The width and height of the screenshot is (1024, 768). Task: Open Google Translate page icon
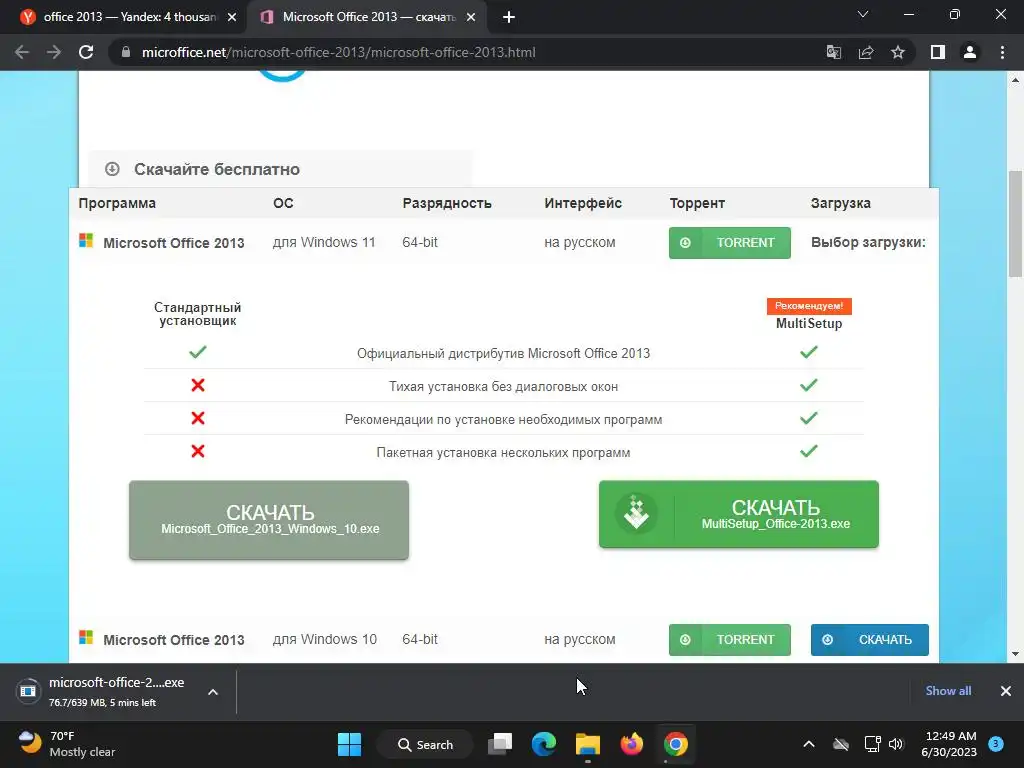pos(834,52)
